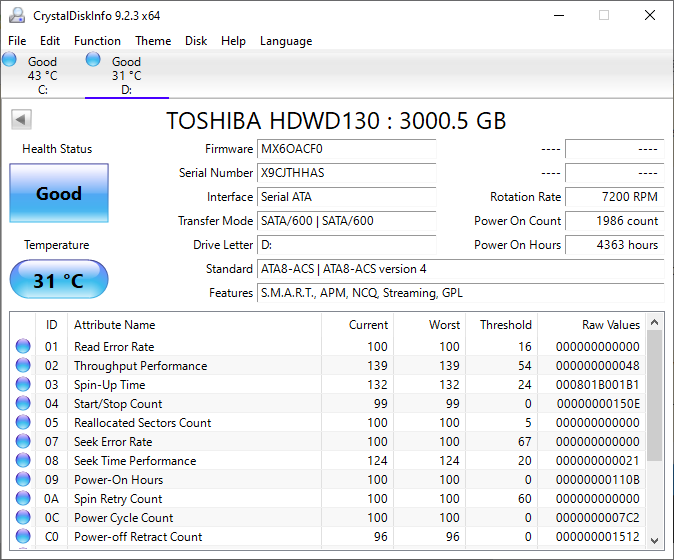Select the Spin Retry Count attribute name
Image resolution: width=674 pixels, height=560 pixels.
[118, 499]
